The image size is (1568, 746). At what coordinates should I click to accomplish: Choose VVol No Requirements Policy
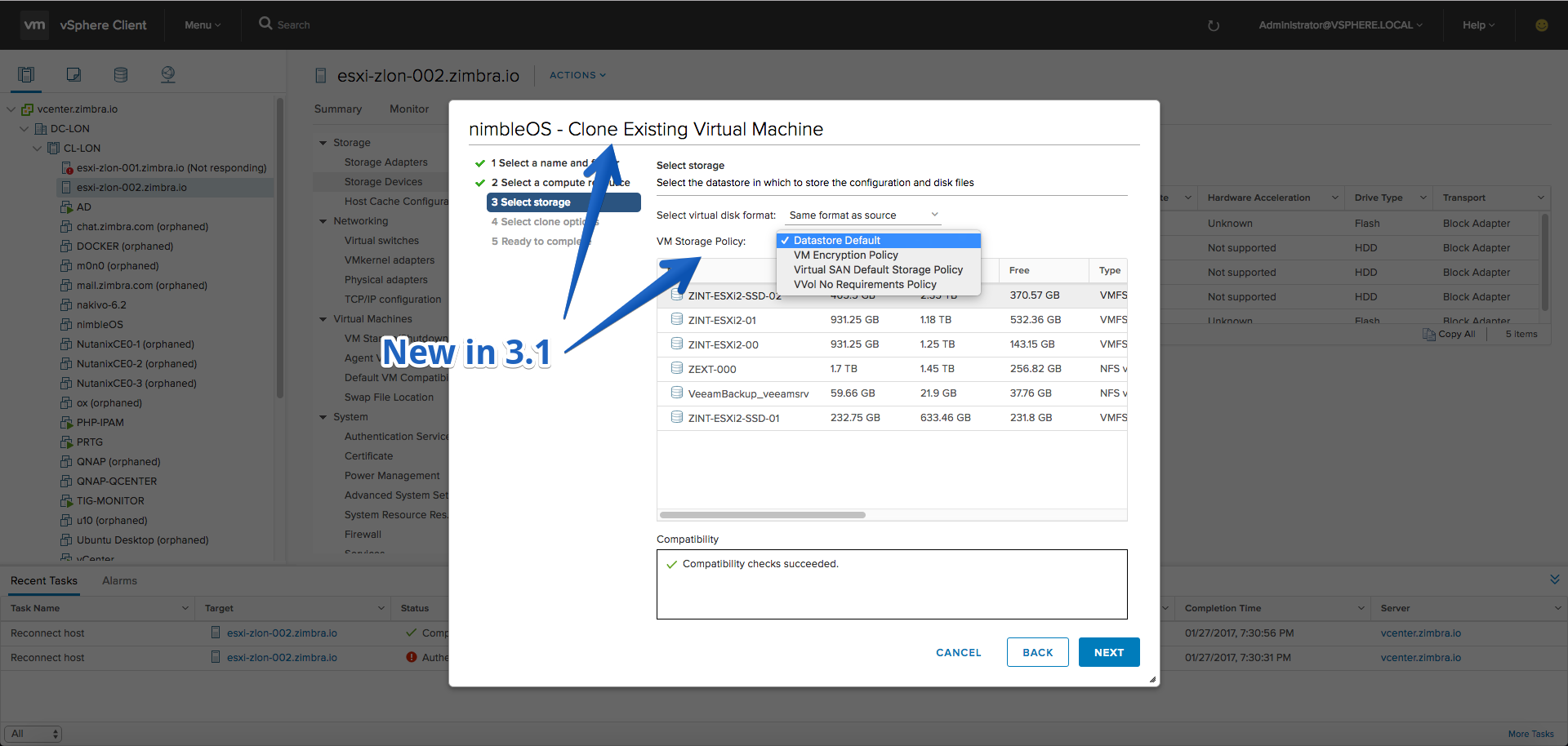879,284
